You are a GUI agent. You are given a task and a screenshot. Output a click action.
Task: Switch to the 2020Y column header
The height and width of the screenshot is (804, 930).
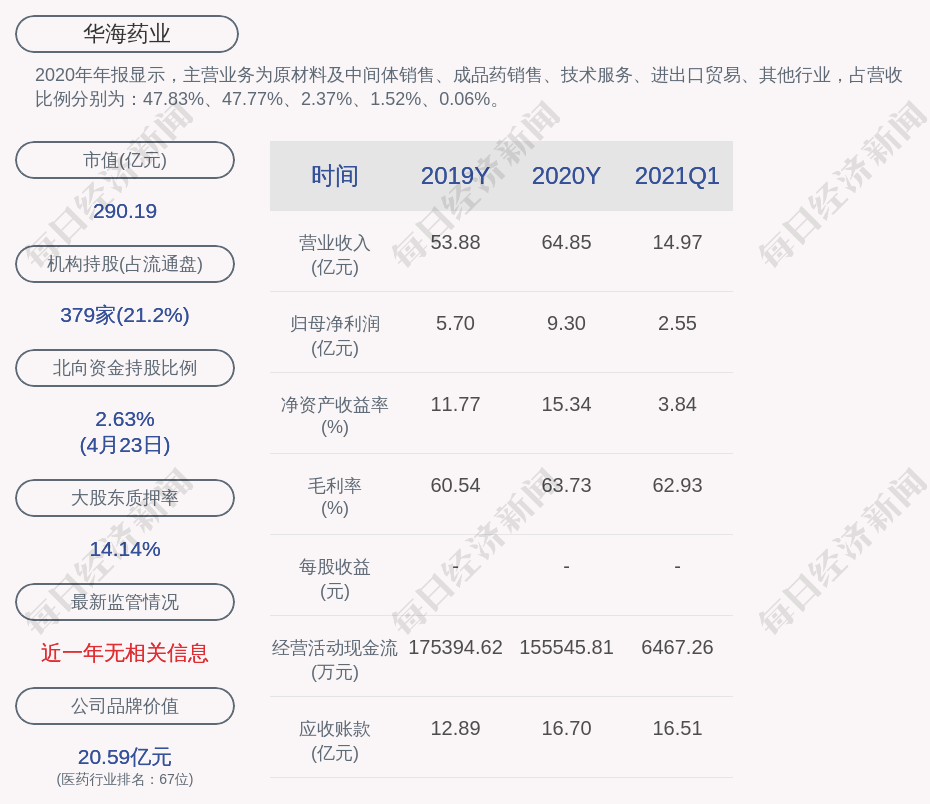click(566, 176)
